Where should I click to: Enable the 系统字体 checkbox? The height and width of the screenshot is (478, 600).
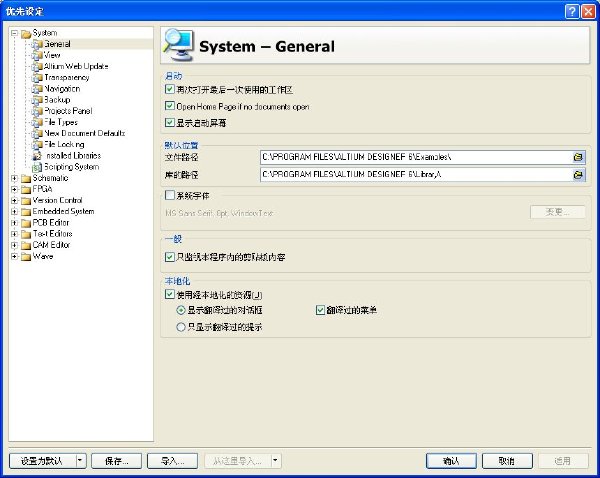point(170,195)
